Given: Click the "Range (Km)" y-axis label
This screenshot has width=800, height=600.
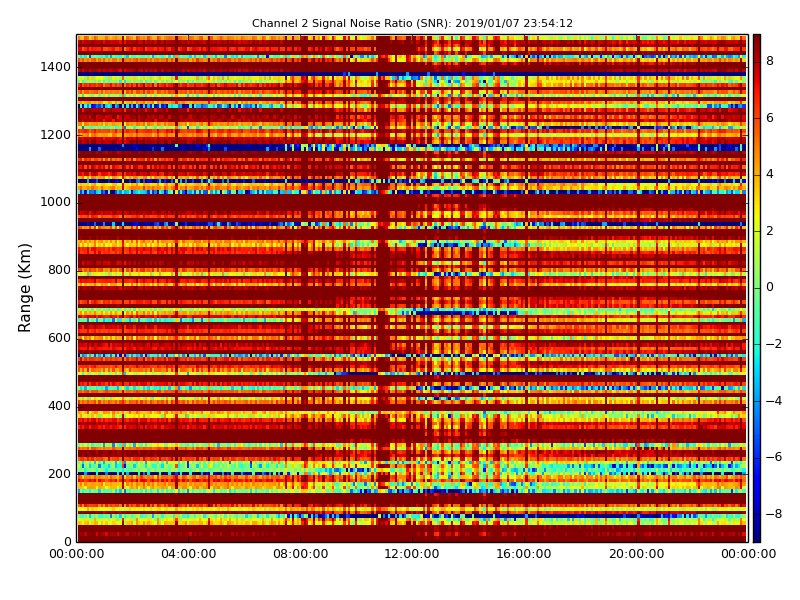Looking at the screenshot, I should pos(24,288).
